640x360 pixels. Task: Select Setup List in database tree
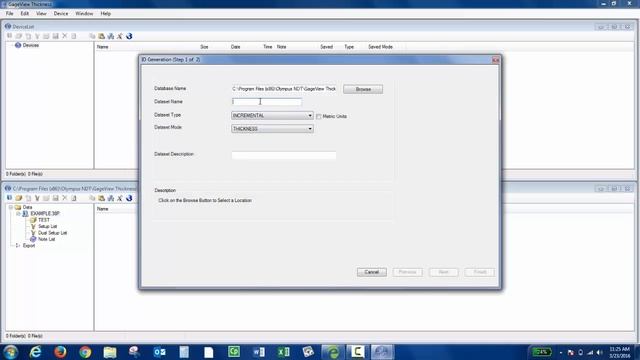click(47, 226)
